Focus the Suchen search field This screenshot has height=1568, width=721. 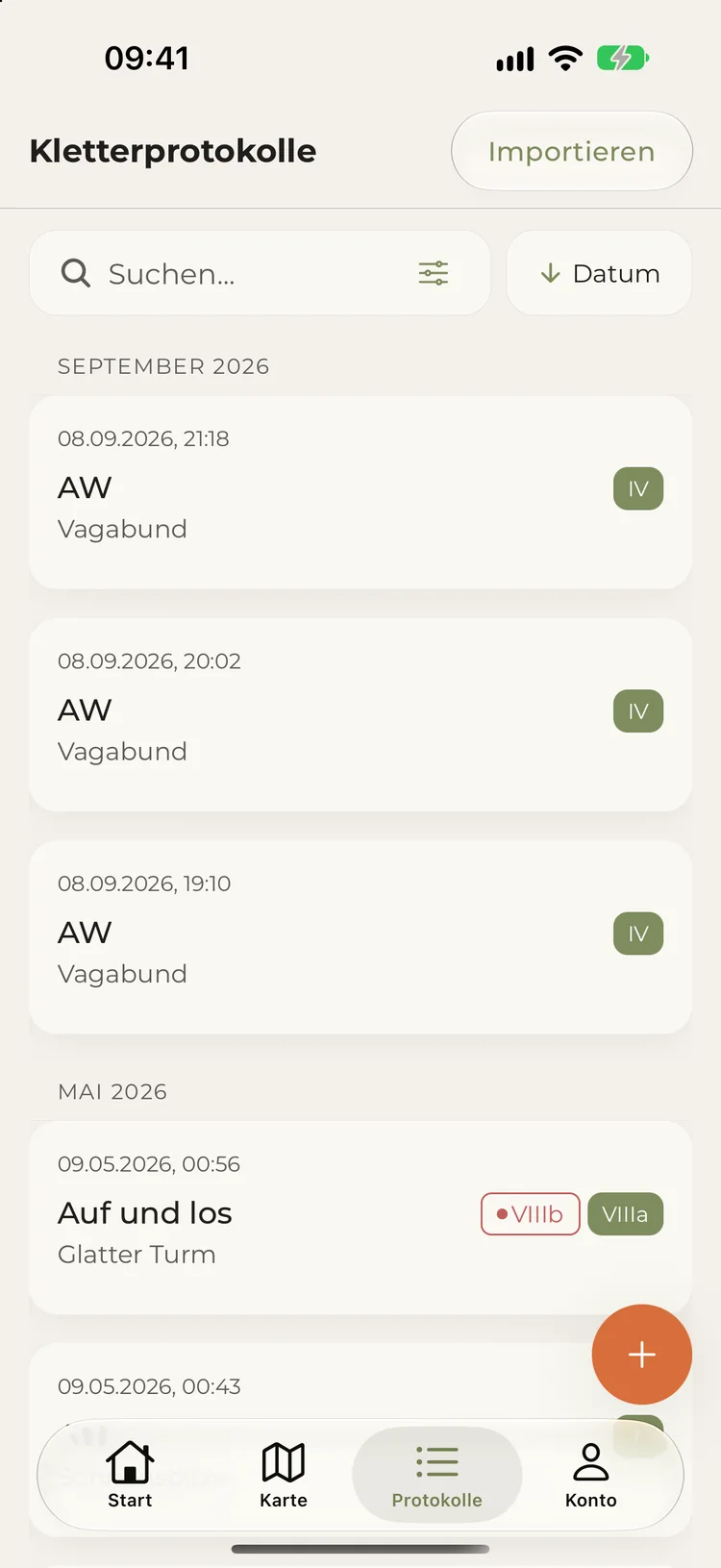coord(260,273)
